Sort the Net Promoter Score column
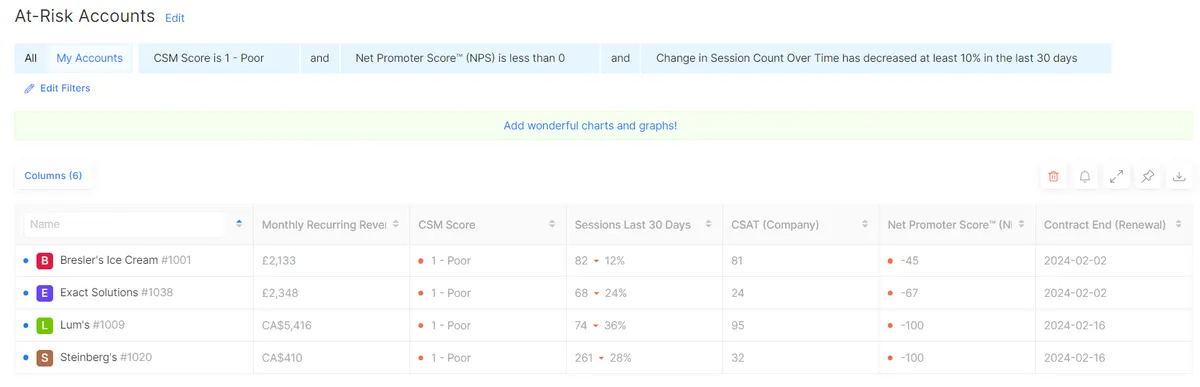Image resolution: width=1200 pixels, height=387 pixels. [1022, 225]
